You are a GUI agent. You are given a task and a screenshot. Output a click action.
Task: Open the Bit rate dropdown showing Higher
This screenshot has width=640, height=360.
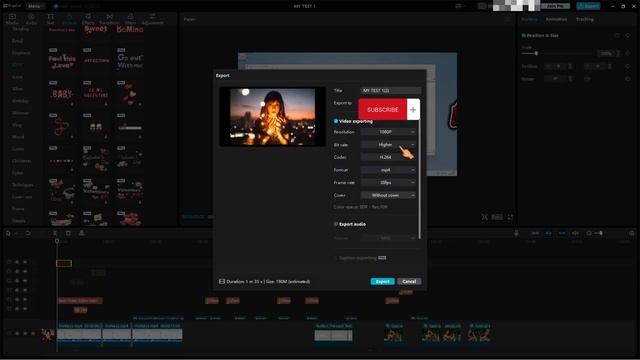[x=388, y=144]
